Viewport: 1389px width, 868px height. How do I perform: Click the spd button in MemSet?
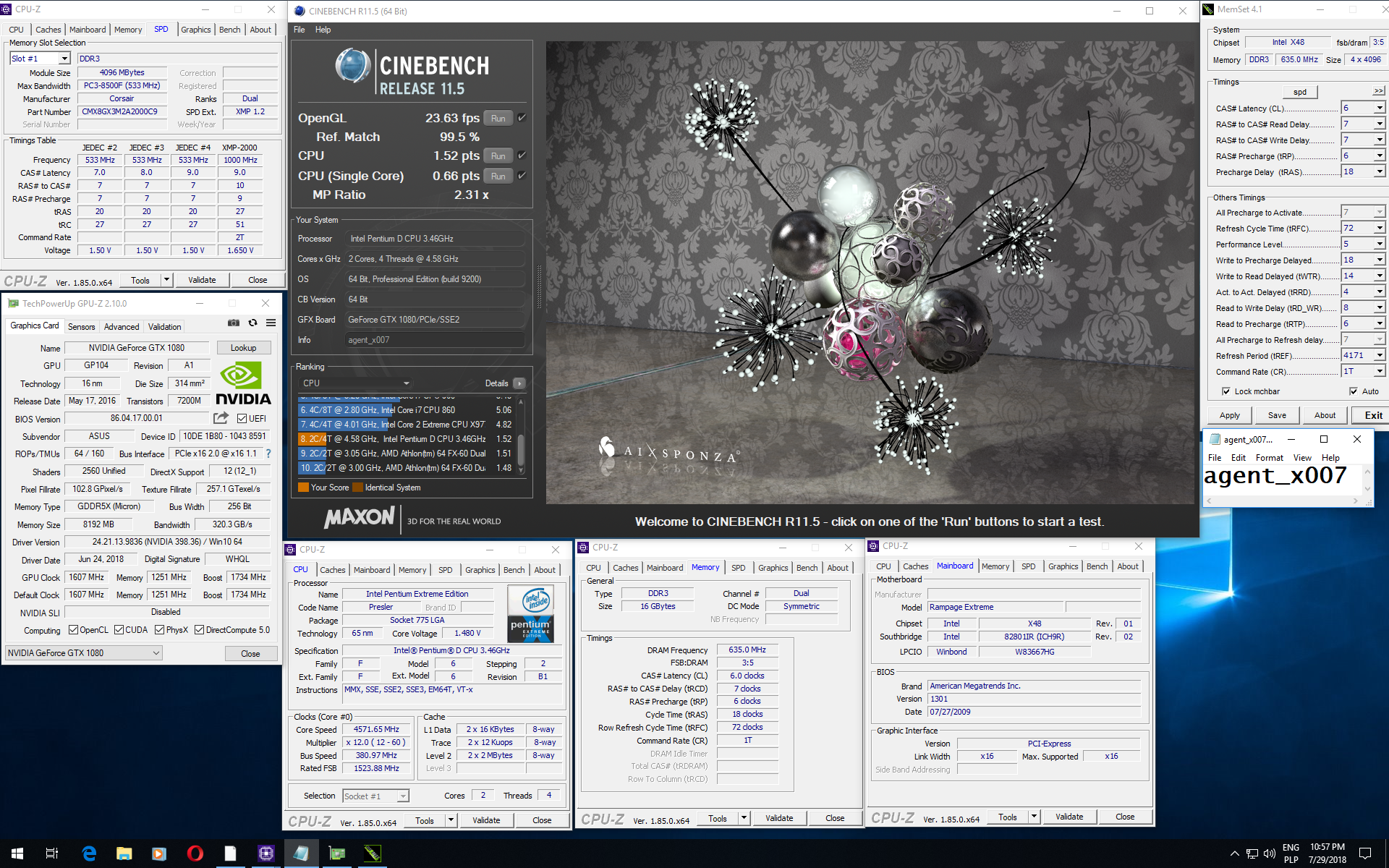[1300, 92]
